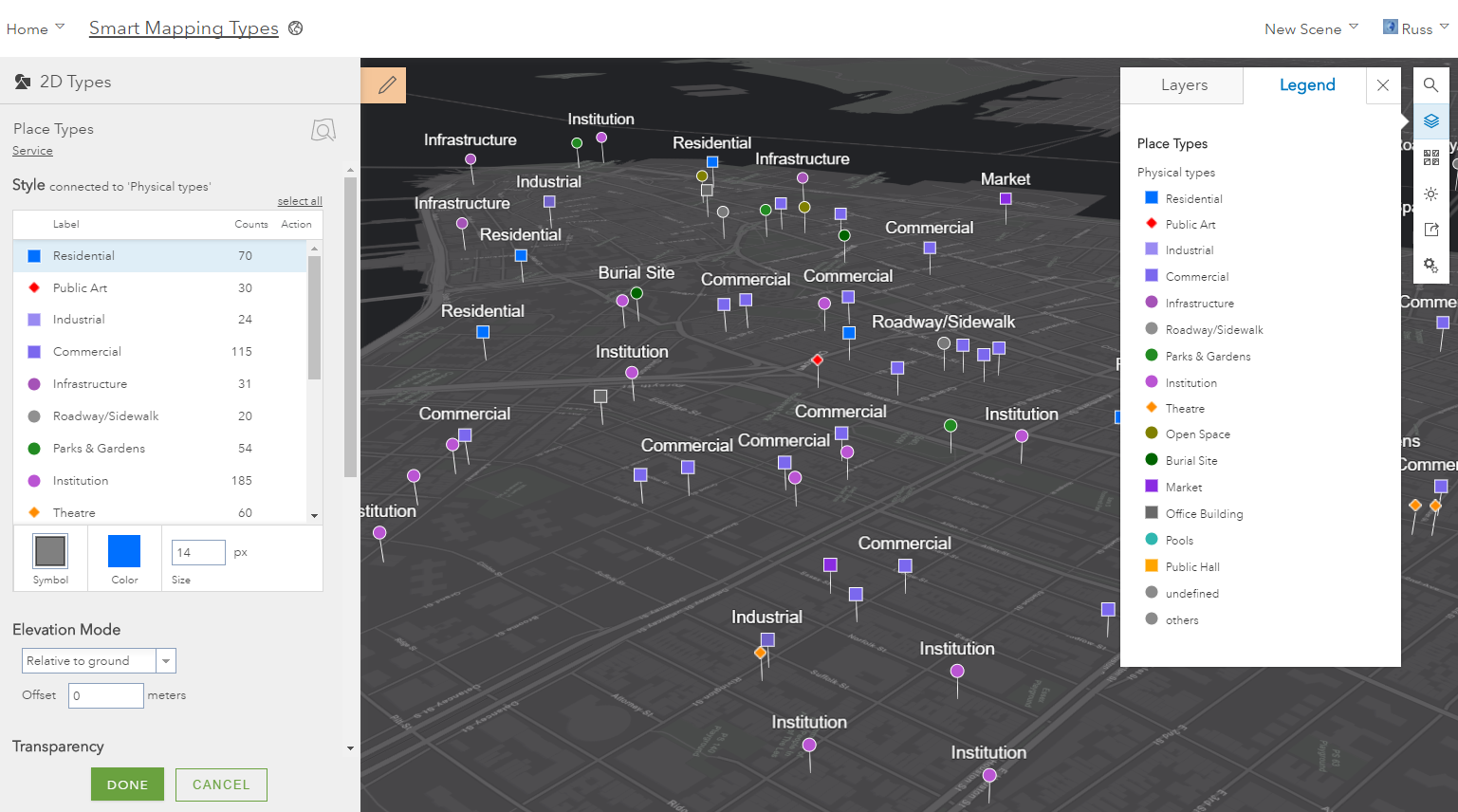Switch to the Legend tab
Screen dimensions: 1458x812
1306,85
